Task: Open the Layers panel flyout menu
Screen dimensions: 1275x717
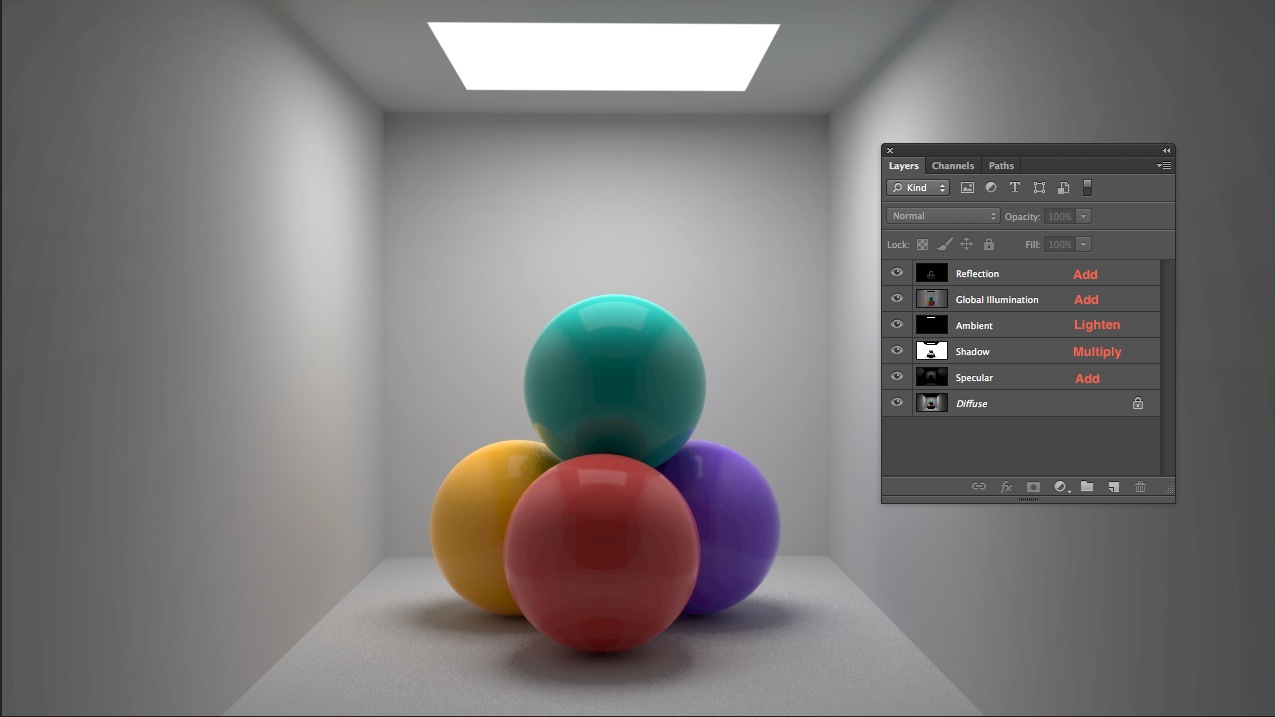Action: [x=1164, y=166]
